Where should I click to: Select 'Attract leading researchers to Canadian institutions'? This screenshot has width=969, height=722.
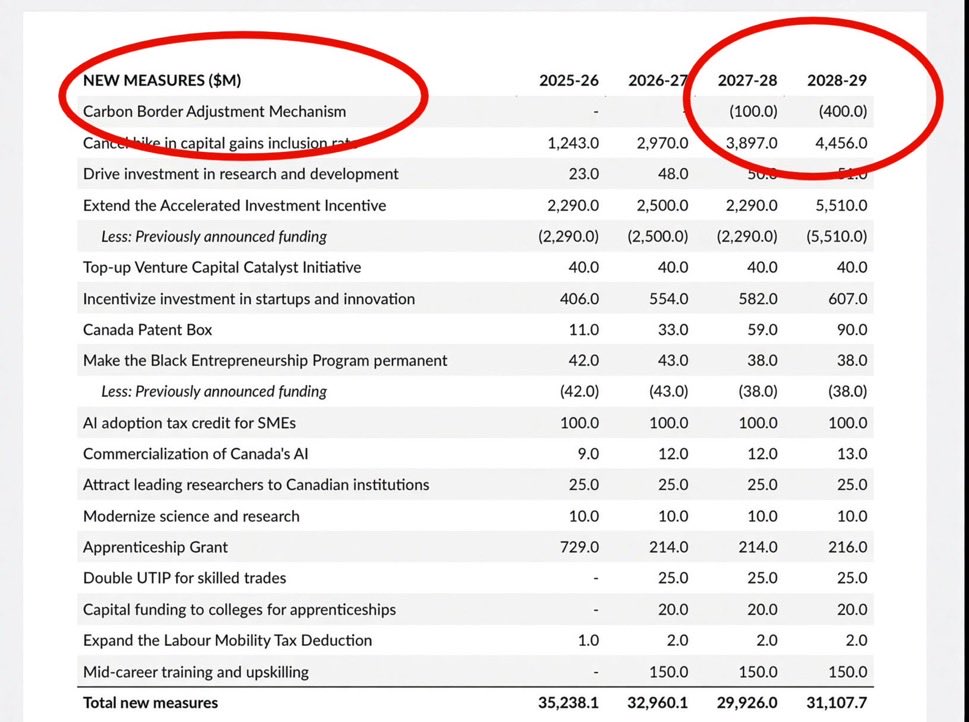click(x=256, y=485)
